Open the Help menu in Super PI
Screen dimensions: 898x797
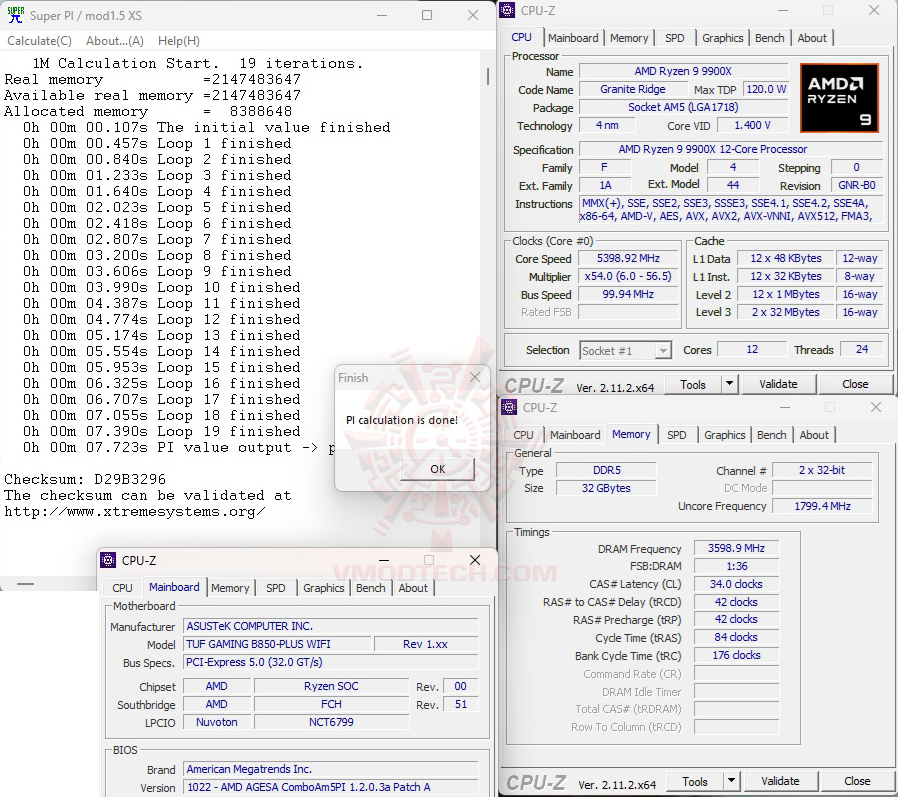tap(176, 40)
